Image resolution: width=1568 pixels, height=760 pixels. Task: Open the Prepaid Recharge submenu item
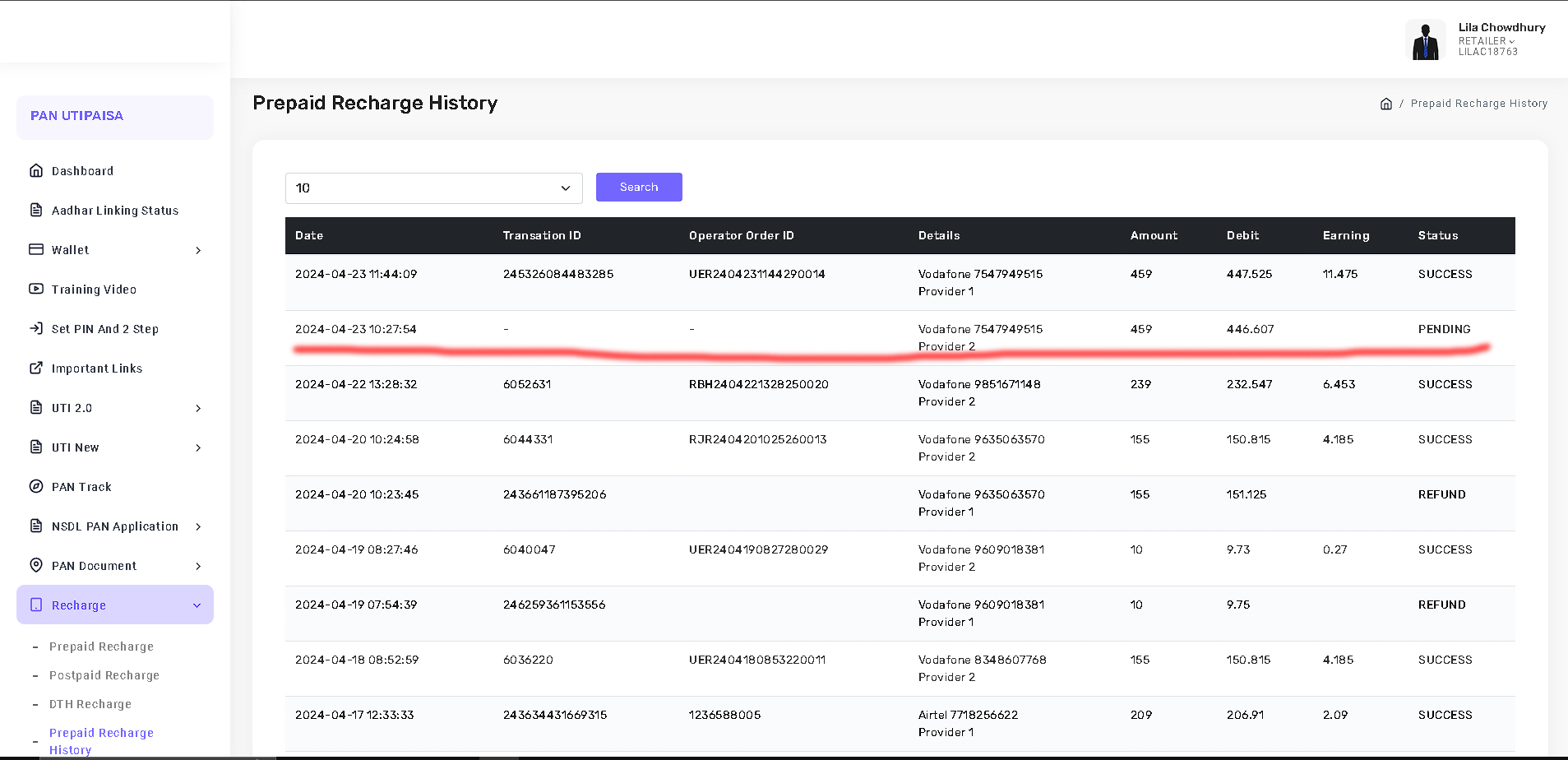tap(101, 646)
